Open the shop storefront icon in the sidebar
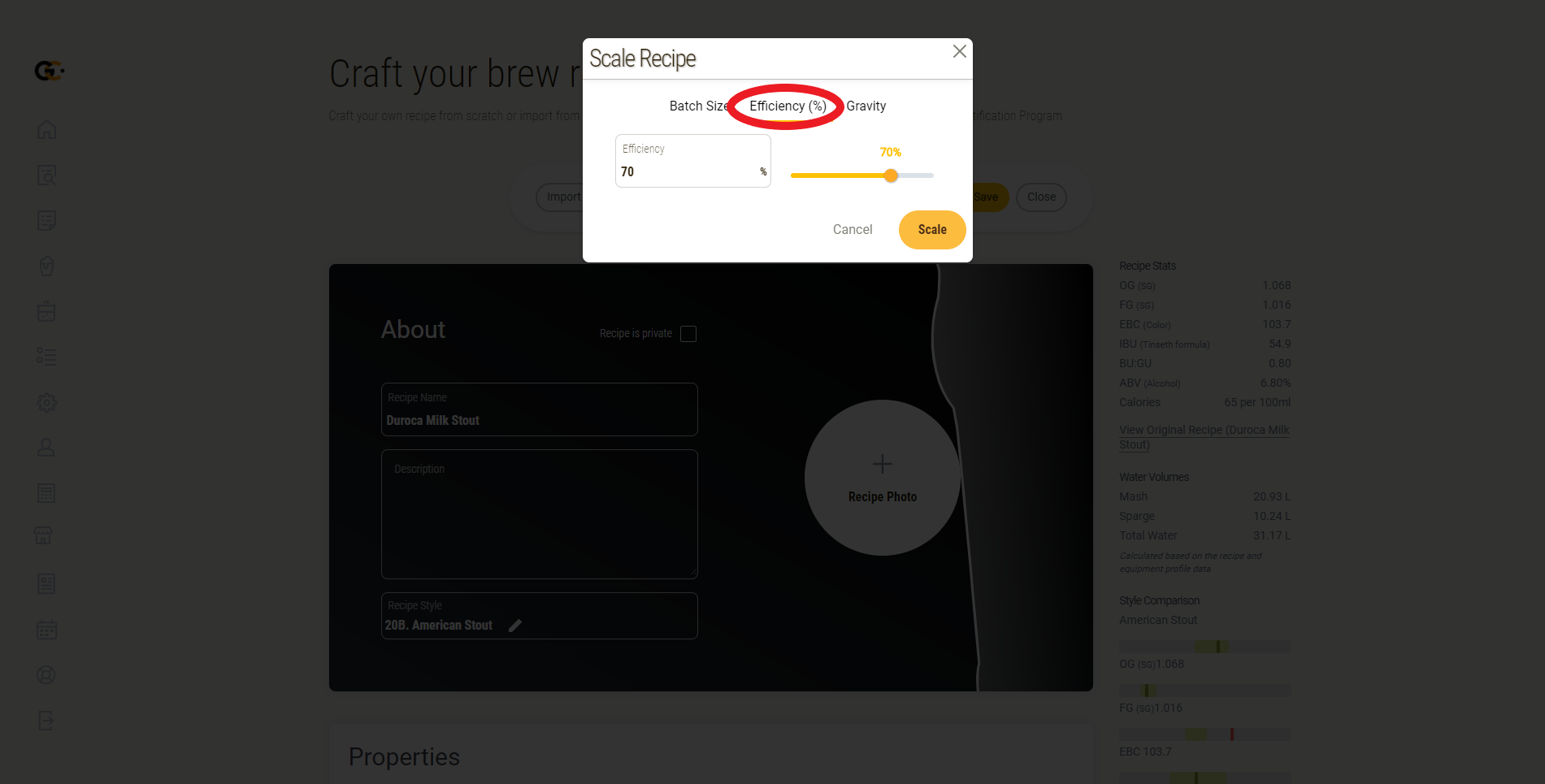1545x784 pixels. coord(44,535)
